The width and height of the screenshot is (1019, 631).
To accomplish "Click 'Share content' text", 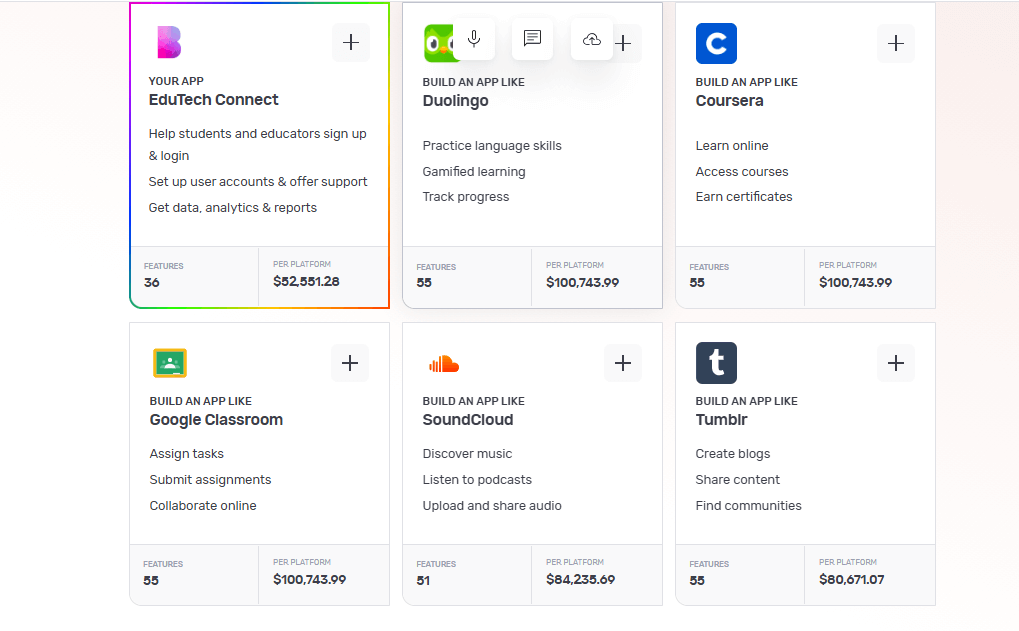I will [738, 480].
